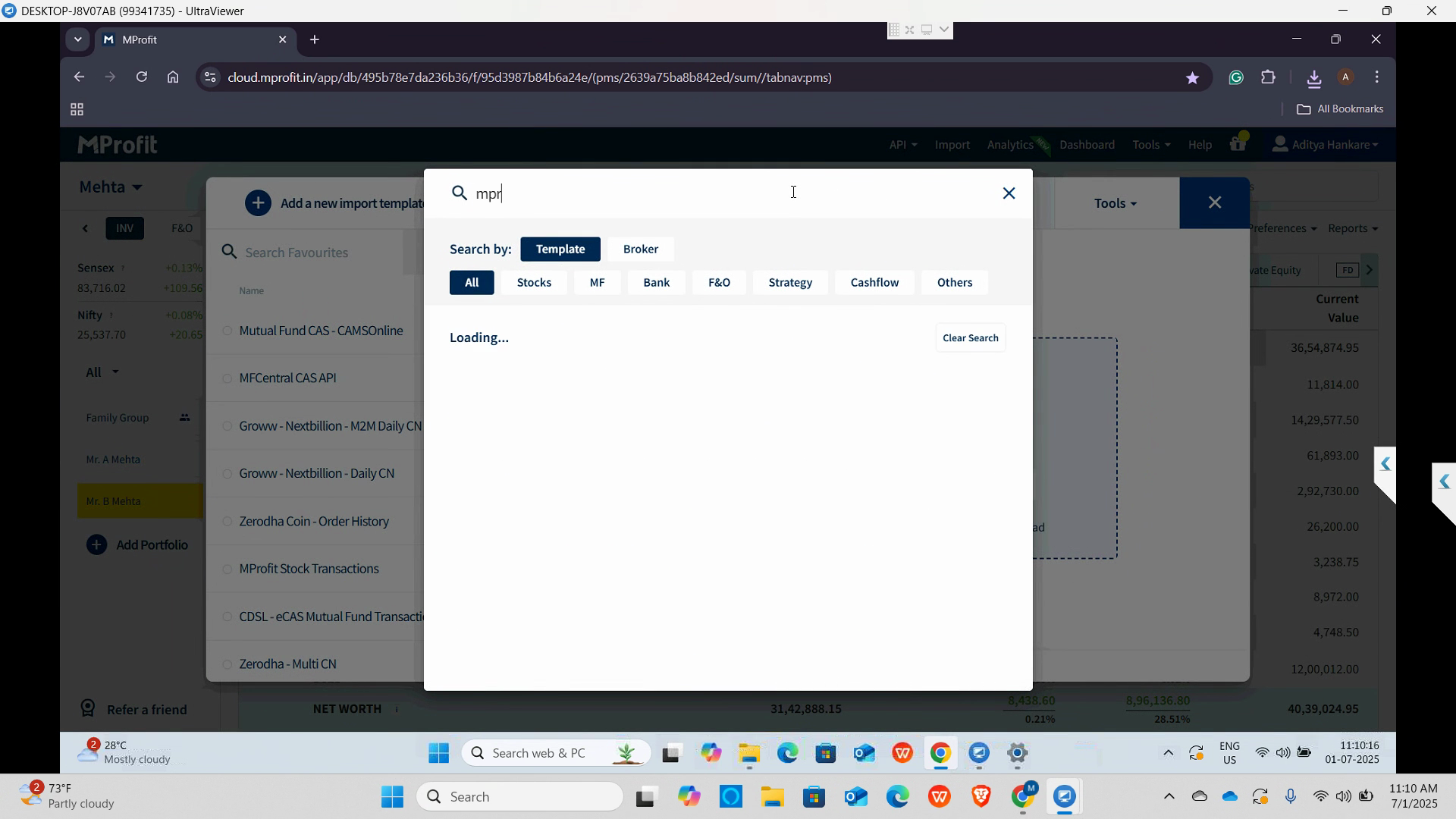The width and height of the screenshot is (1456, 819).
Task: Open Windows Start on local taskbar
Action: click(392, 797)
